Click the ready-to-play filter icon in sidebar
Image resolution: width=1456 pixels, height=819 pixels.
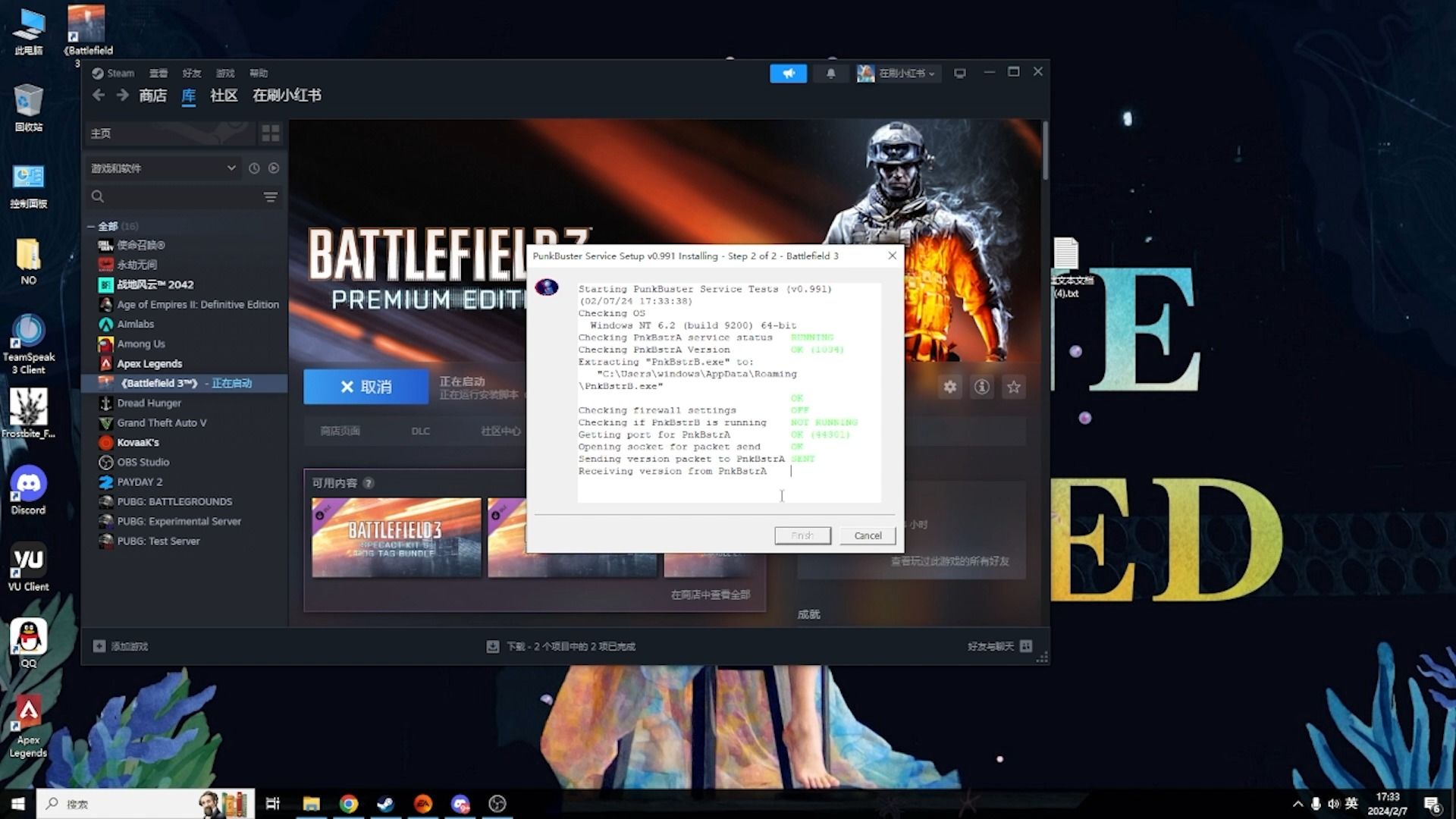point(274,168)
